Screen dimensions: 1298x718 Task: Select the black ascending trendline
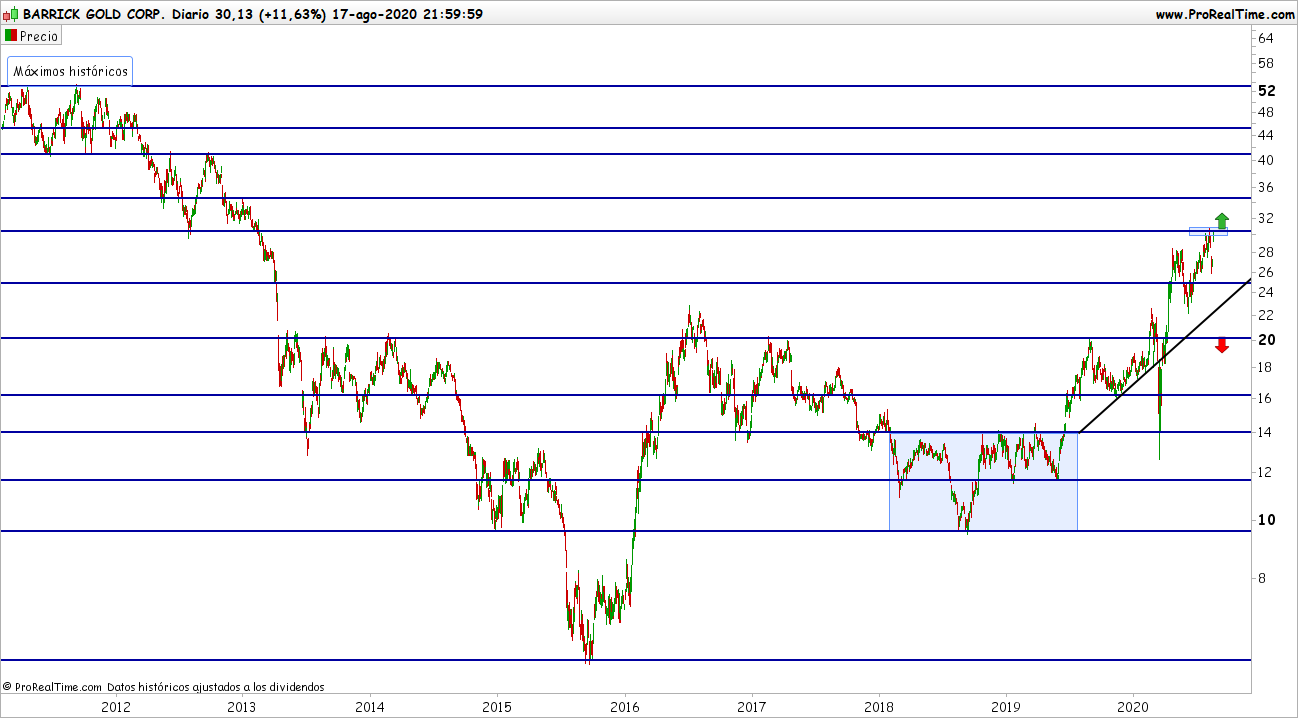[x=1165, y=357]
